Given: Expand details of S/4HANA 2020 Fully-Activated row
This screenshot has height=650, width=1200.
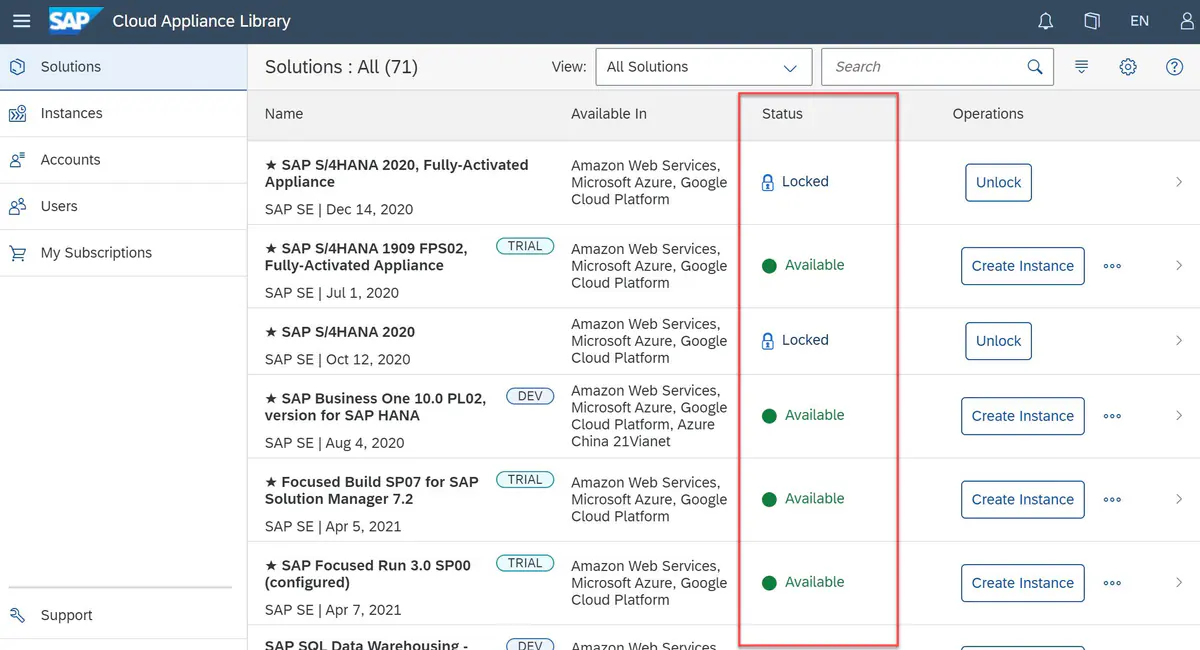Looking at the screenshot, I should [1179, 182].
